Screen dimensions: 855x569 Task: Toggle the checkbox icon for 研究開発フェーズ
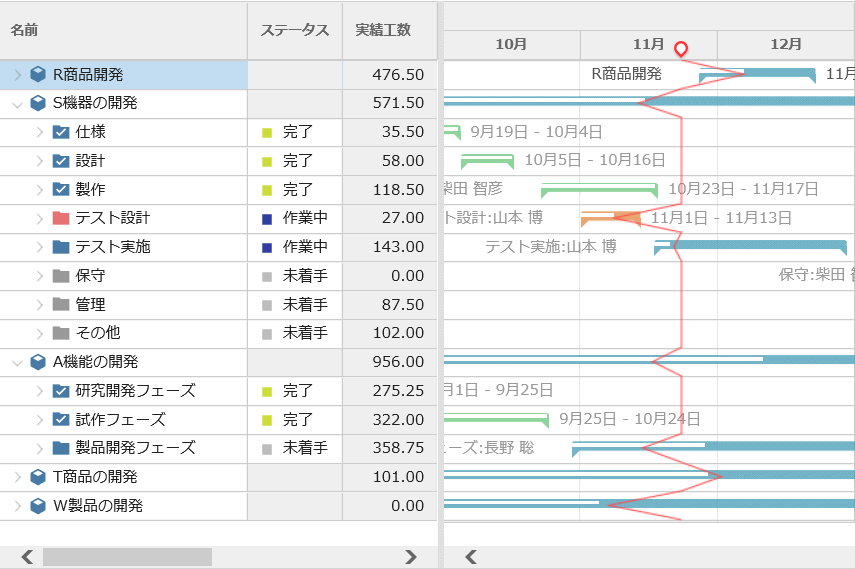pyautogui.click(x=61, y=391)
